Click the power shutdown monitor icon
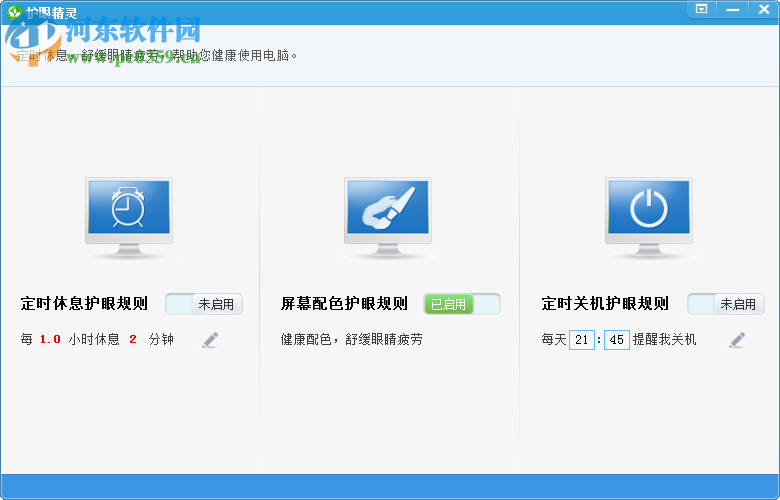 [649, 217]
